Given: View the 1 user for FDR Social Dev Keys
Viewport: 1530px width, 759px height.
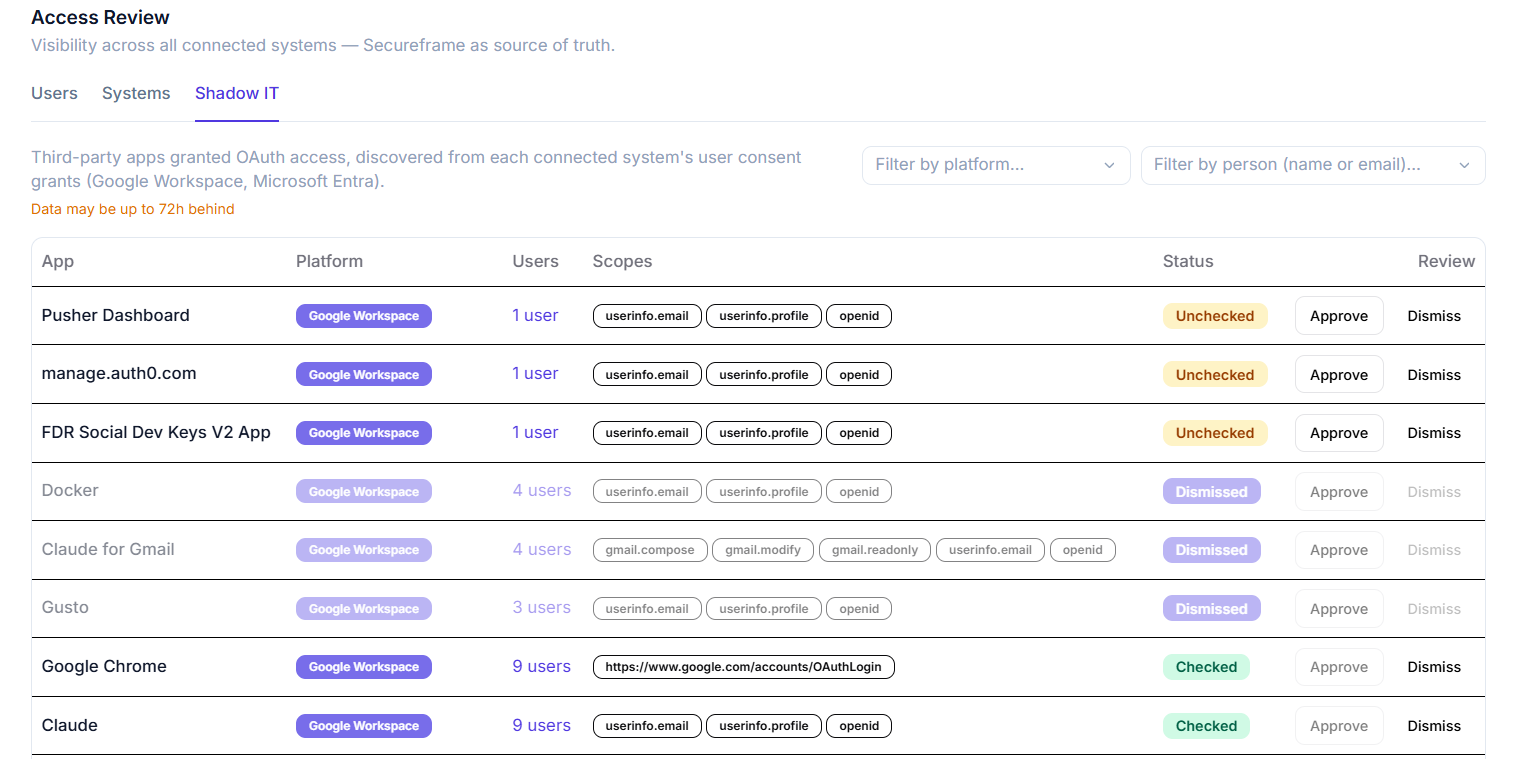Looking at the screenshot, I should tap(535, 432).
